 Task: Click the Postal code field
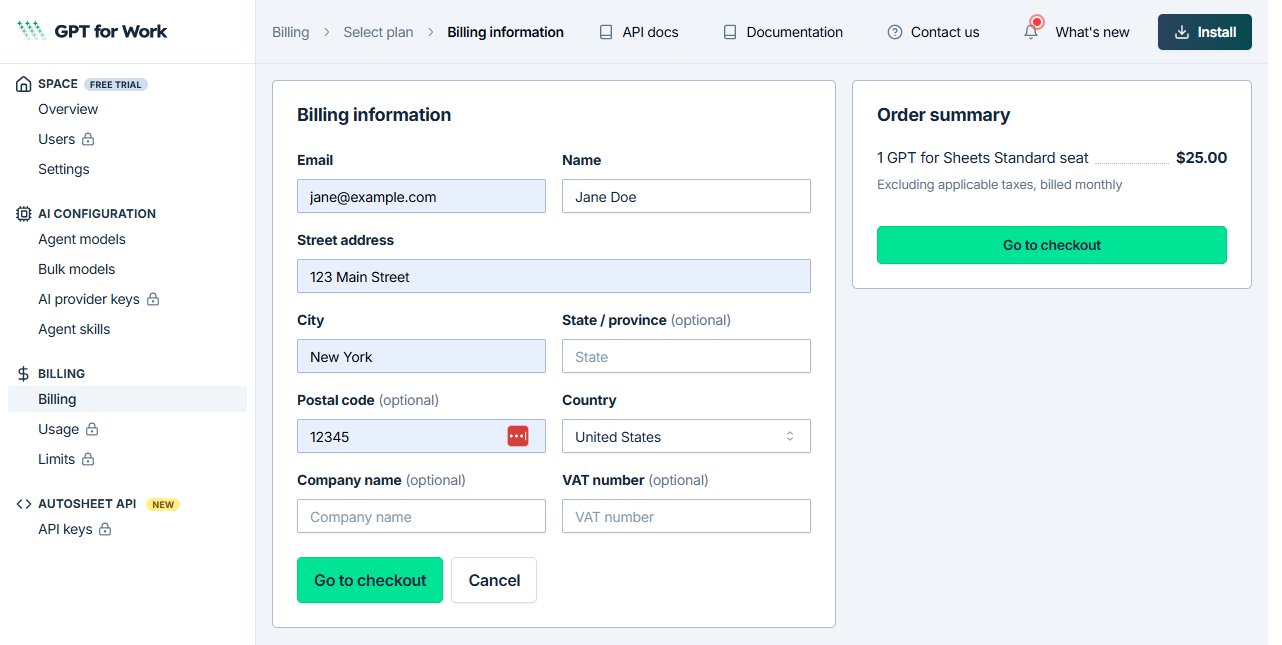tap(421, 436)
